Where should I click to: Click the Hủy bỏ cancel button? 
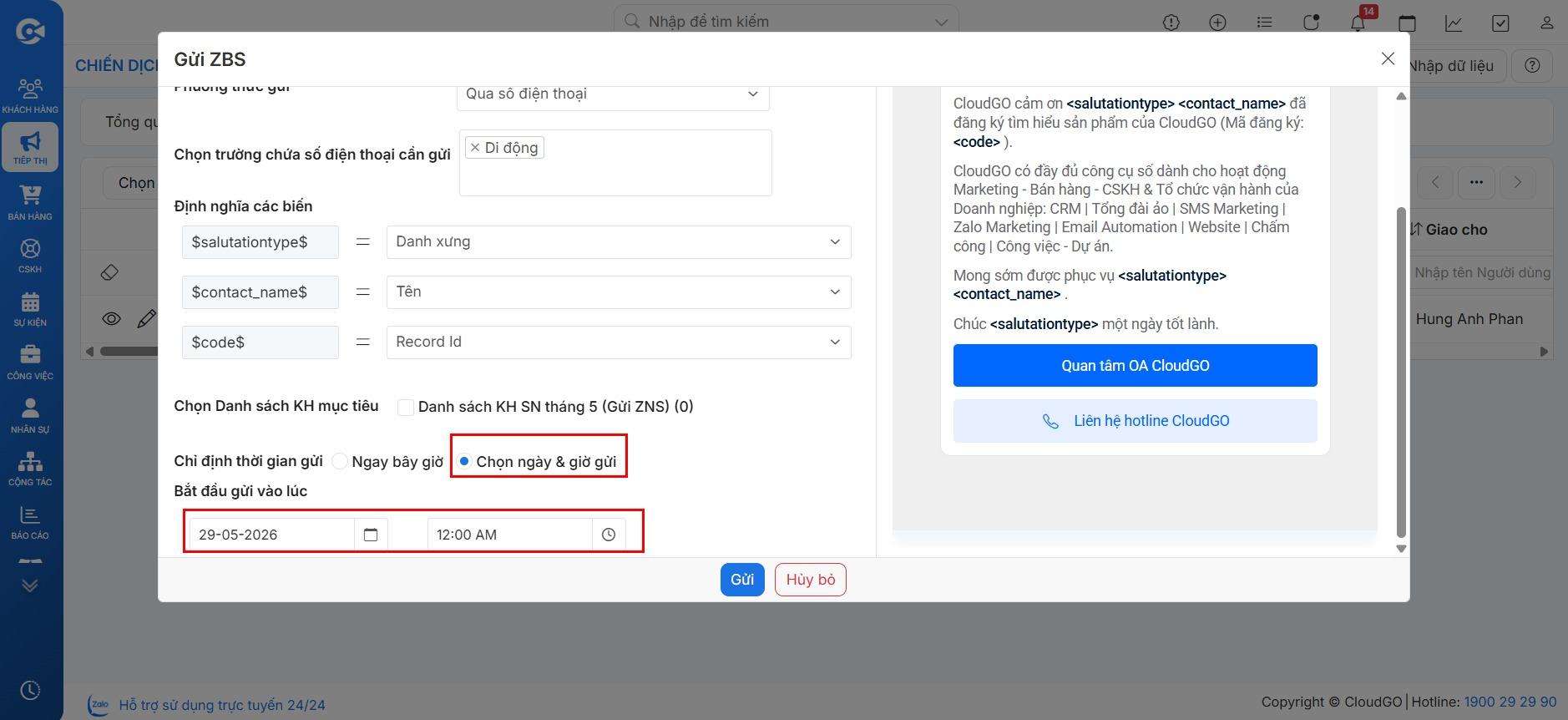pyautogui.click(x=811, y=580)
